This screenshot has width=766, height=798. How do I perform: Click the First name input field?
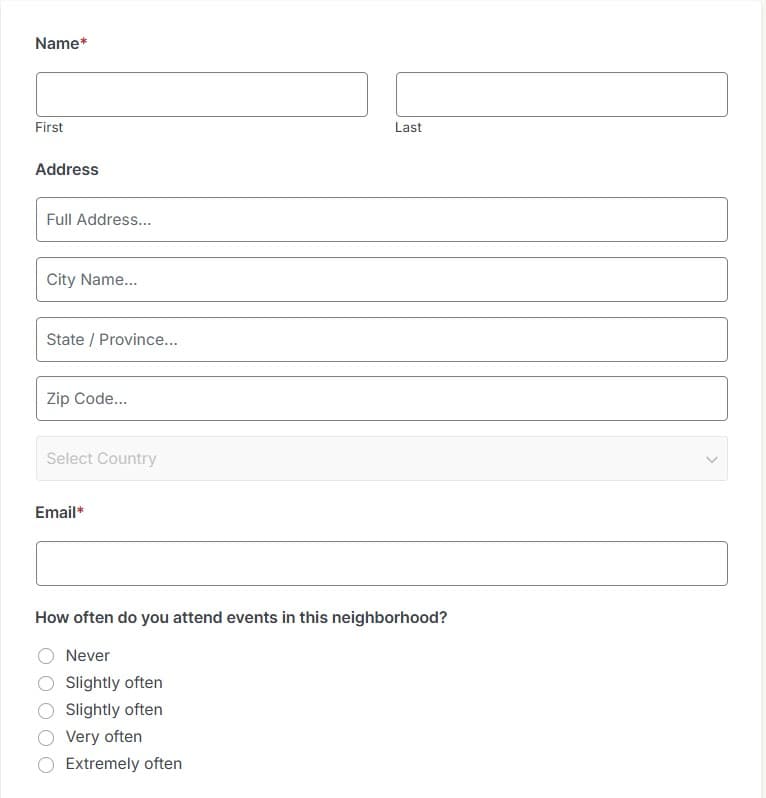pyautogui.click(x=202, y=95)
